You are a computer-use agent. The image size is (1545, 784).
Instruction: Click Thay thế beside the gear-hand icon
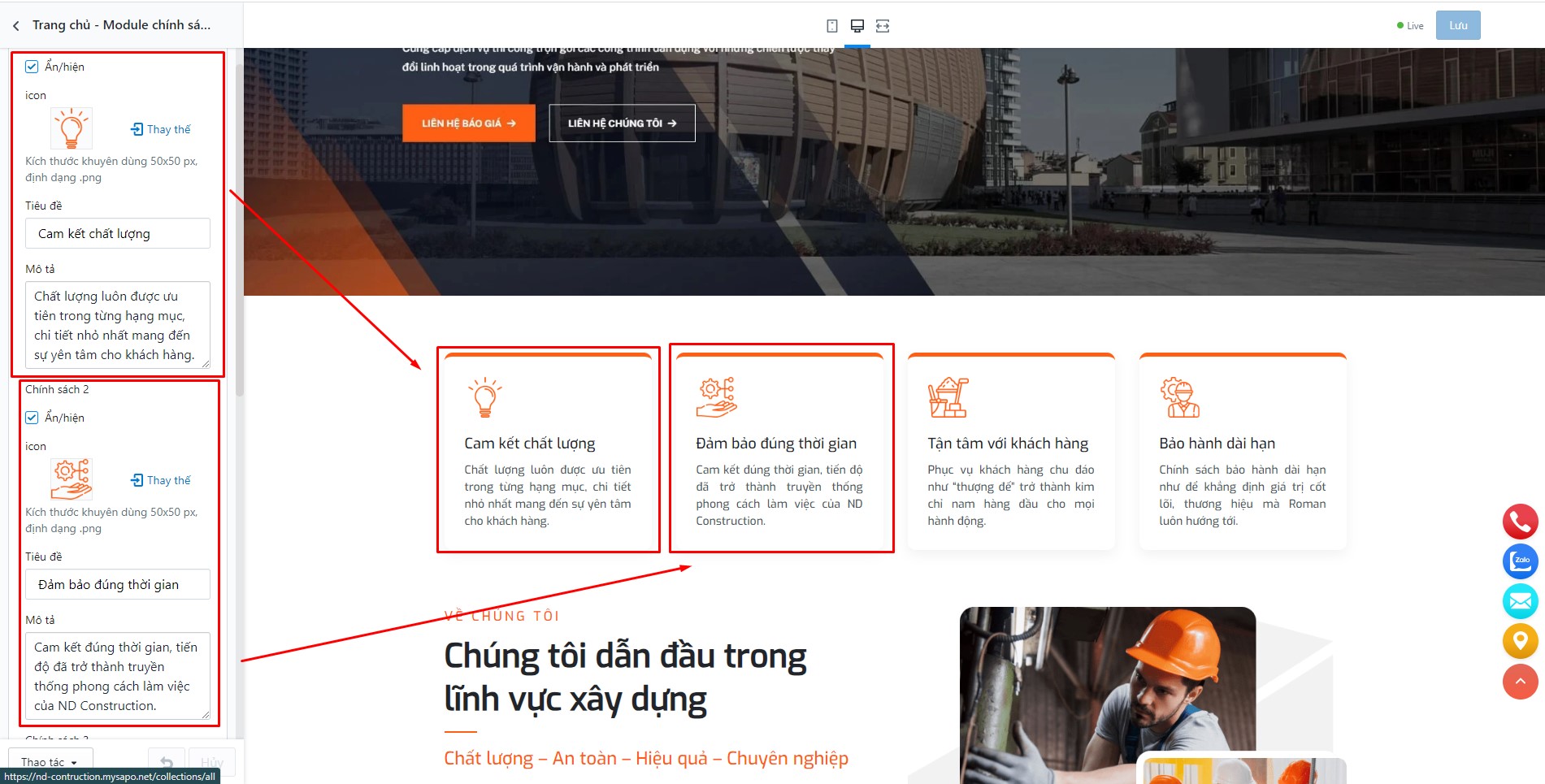(x=161, y=480)
